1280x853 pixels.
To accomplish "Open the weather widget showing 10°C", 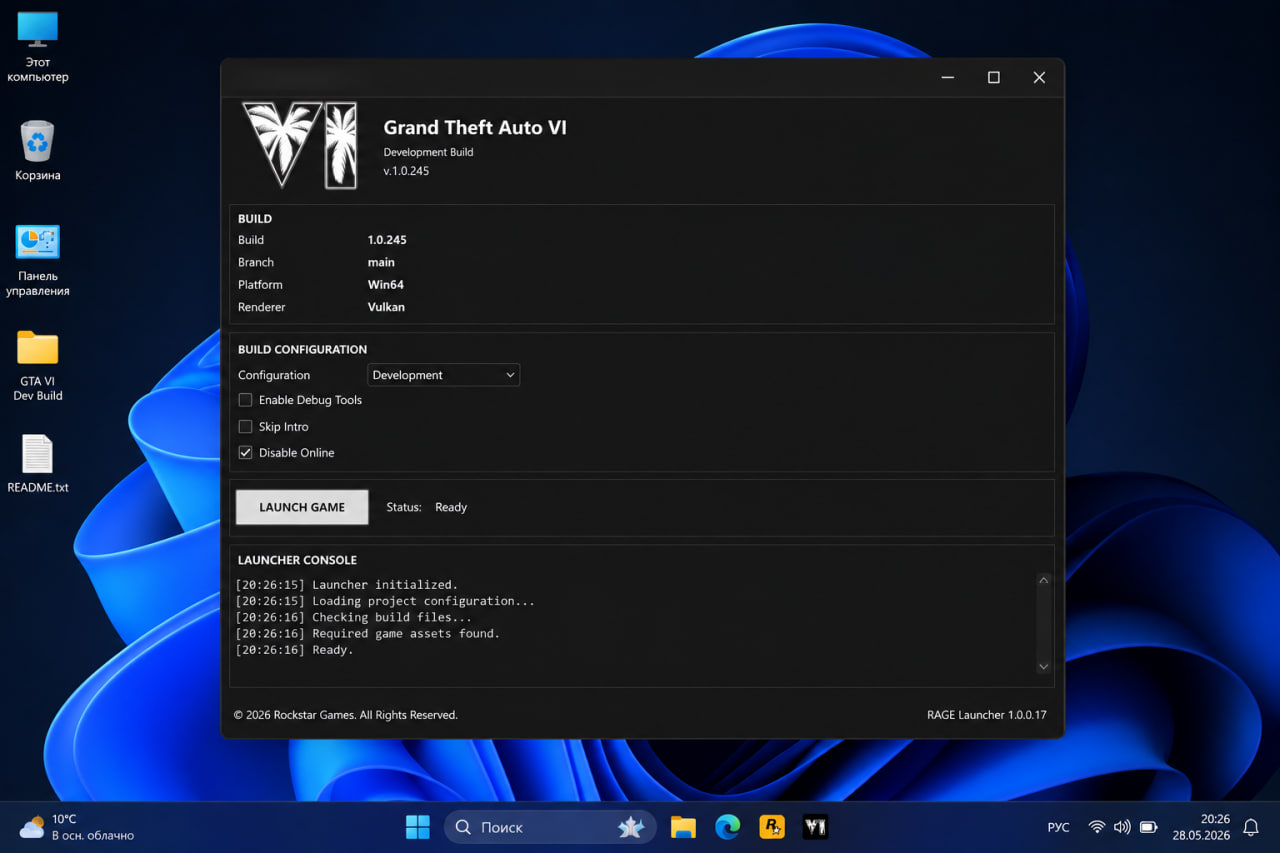I will pos(77,827).
